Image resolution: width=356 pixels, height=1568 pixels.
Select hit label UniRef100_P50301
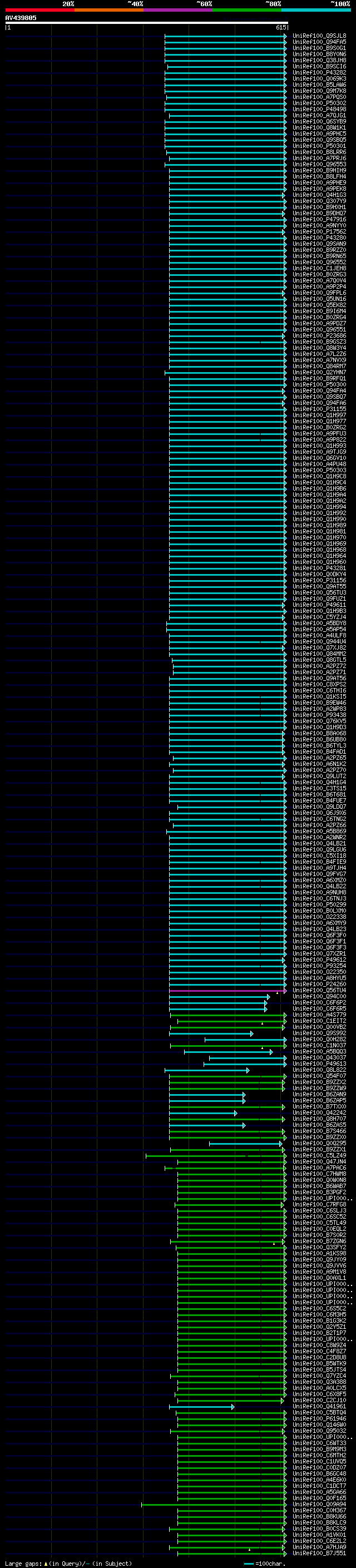pos(319,146)
